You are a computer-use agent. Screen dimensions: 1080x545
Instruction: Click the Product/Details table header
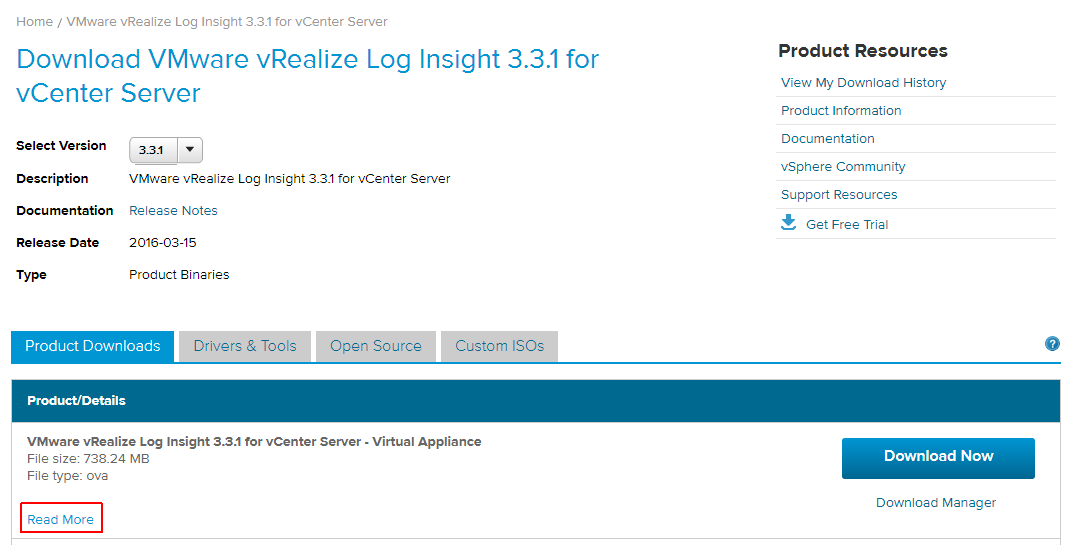[536, 400]
